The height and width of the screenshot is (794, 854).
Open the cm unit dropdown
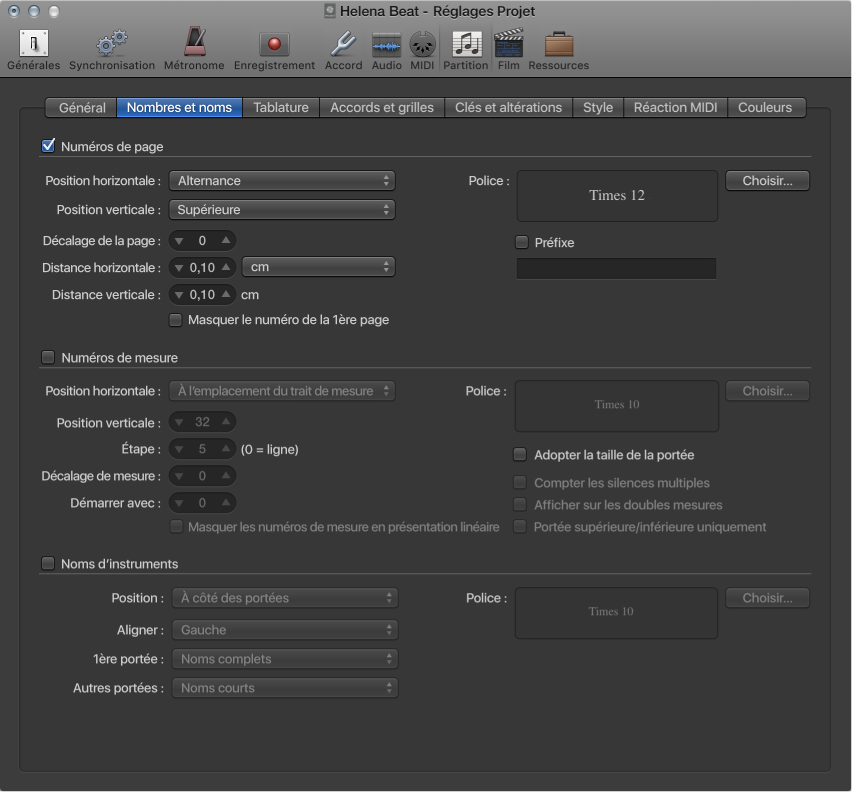[x=319, y=267]
